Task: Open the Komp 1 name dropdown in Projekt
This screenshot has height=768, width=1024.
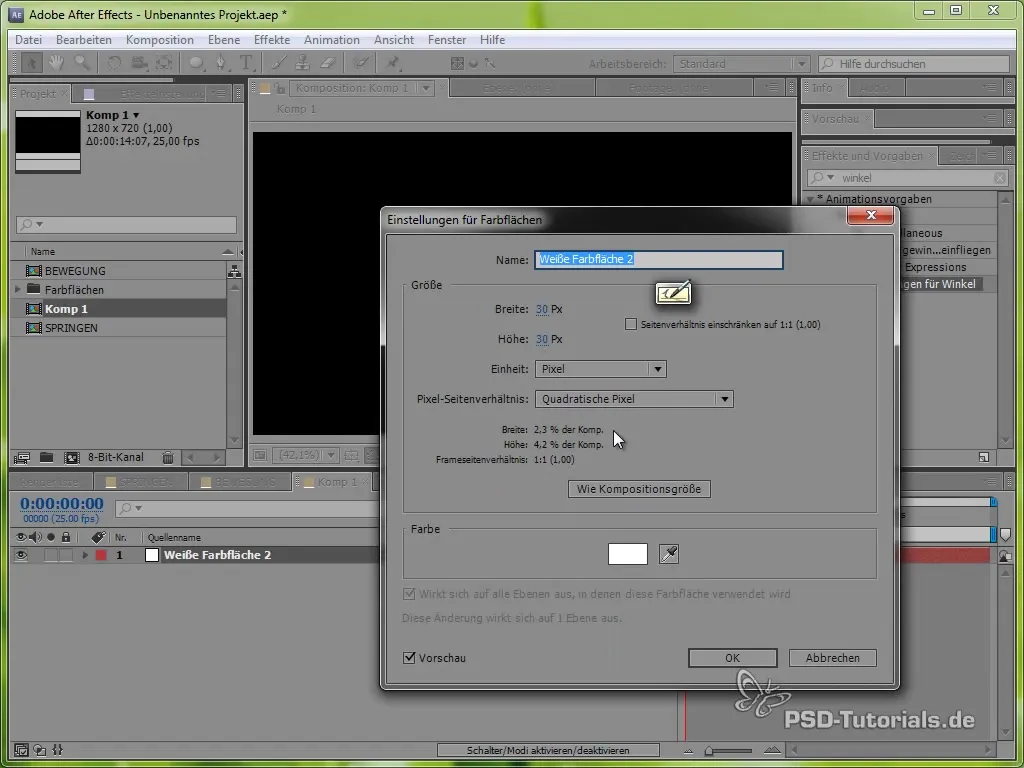Action: pyautogui.click(x=136, y=115)
